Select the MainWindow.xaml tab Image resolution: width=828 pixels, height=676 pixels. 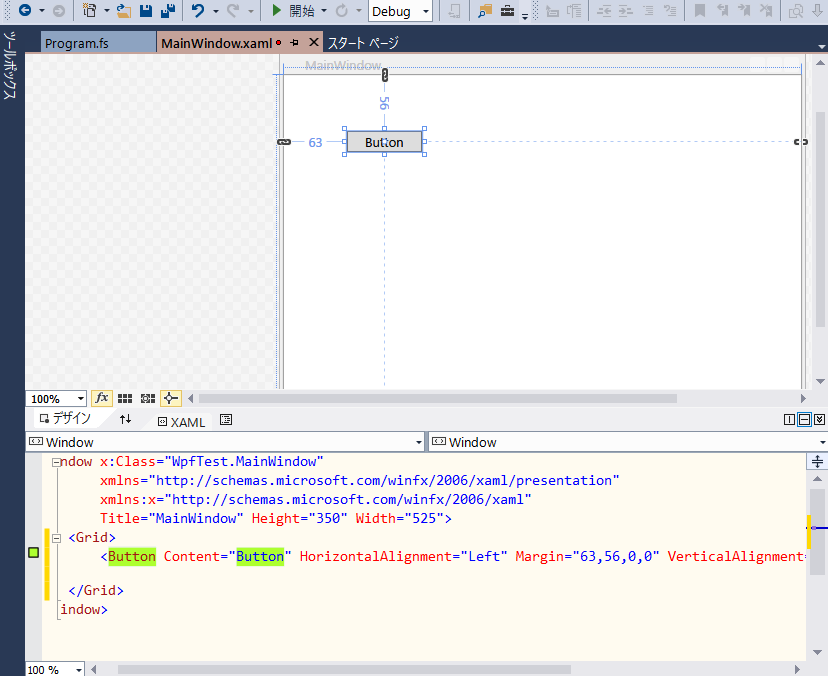[x=217, y=43]
